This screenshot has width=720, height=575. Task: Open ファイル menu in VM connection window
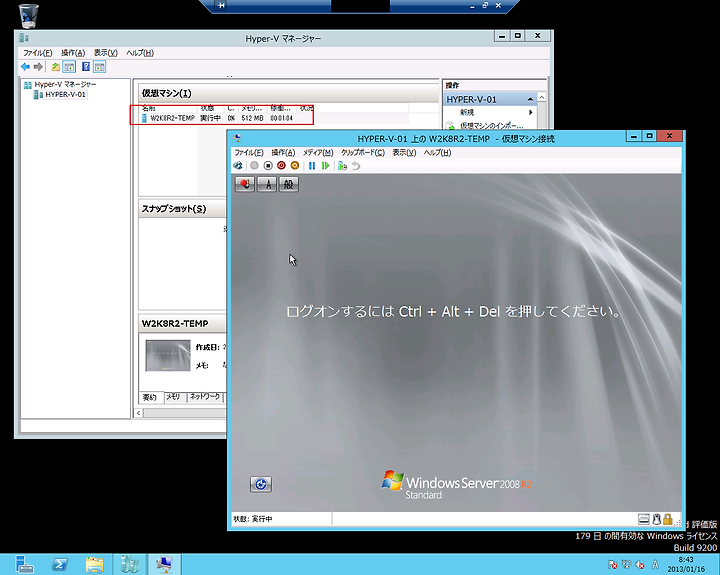249,152
